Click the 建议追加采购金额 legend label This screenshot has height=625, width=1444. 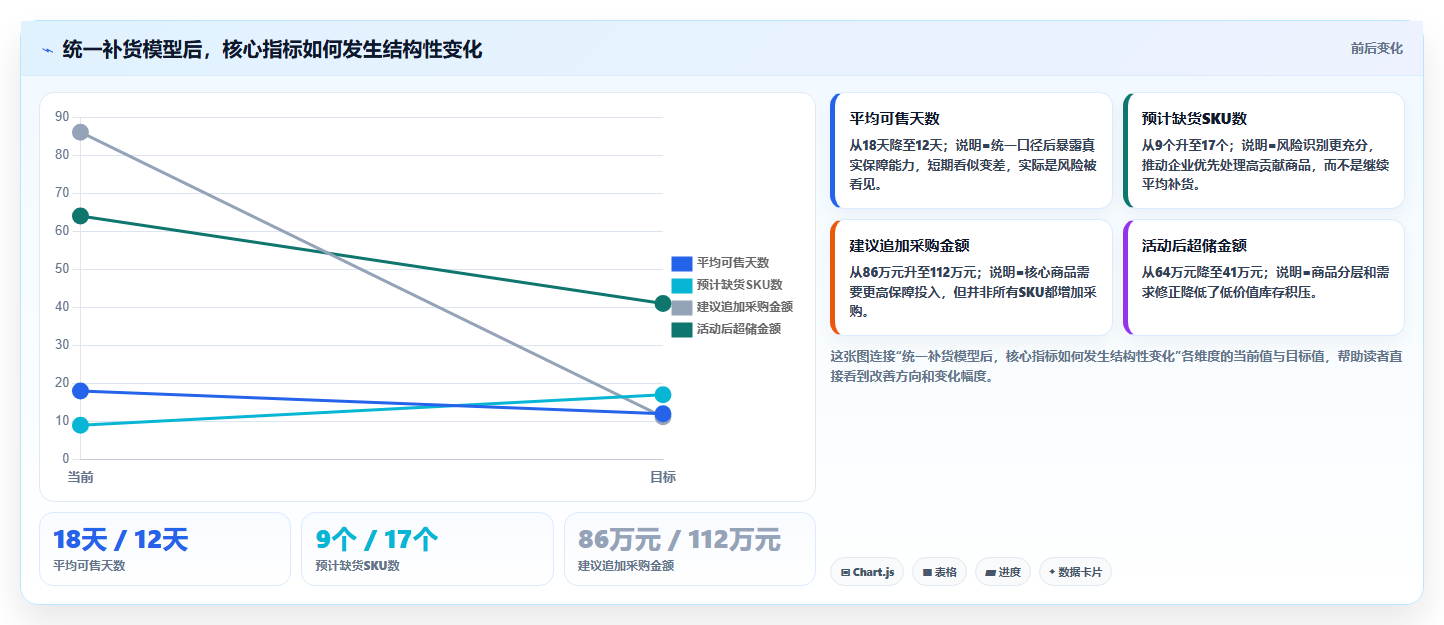[x=745, y=307]
